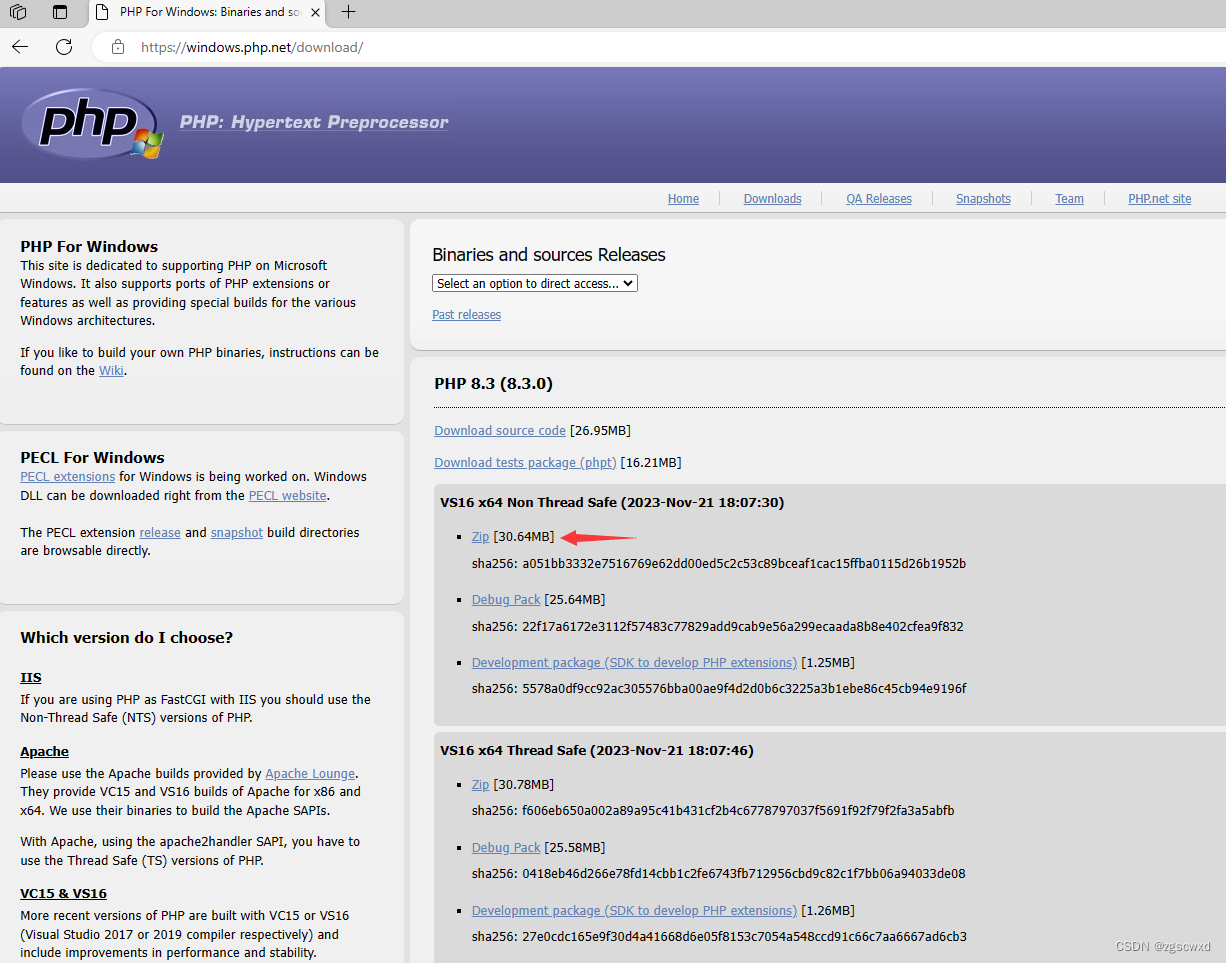Open the Team navigation link
The width and height of the screenshot is (1226, 963).
click(x=1069, y=199)
